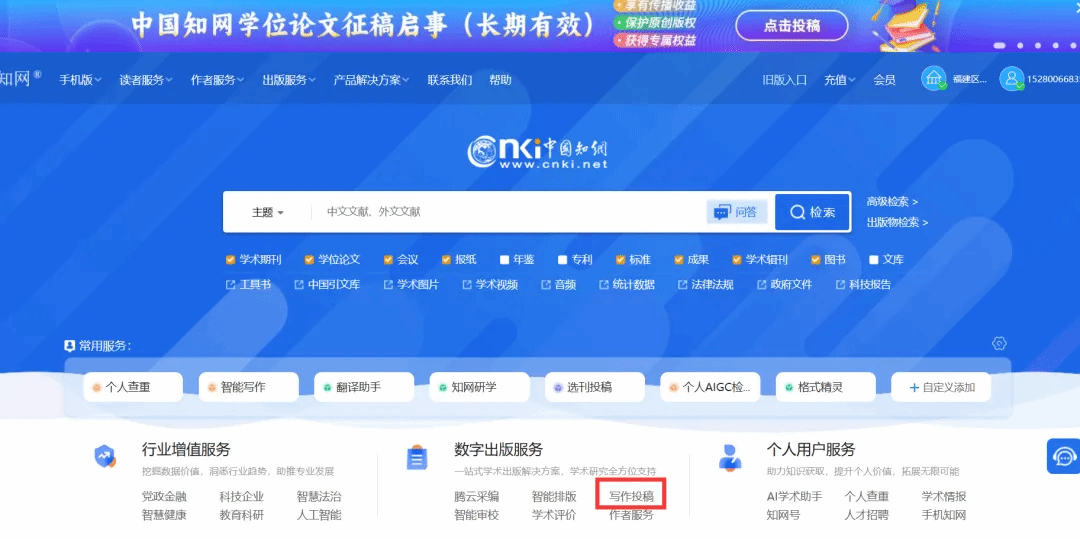Screen dimensions: 1080x539
Task: Click the 个人用户服务 person icon
Action: tap(729, 457)
